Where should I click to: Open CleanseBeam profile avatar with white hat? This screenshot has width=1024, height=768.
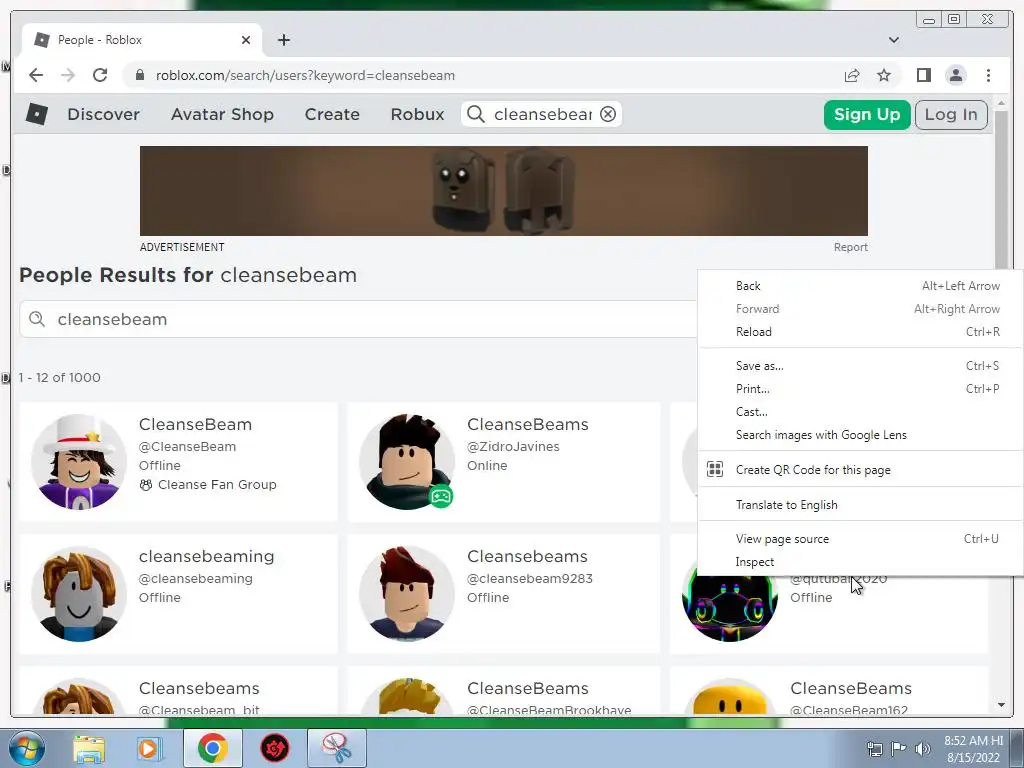(79, 461)
